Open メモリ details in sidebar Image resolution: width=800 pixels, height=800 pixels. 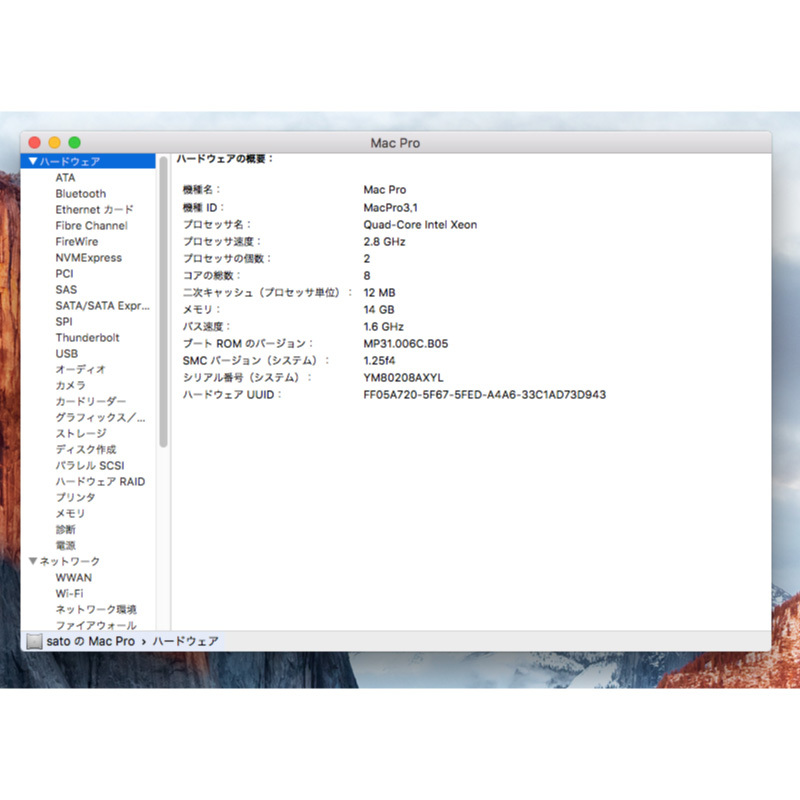[70, 513]
